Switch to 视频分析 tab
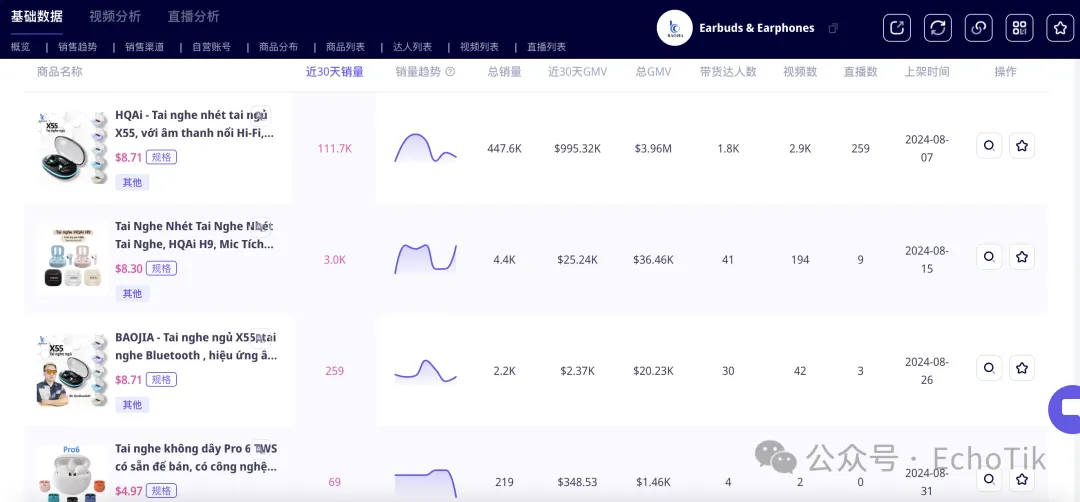This screenshot has width=1080, height=502. point(115,16)
